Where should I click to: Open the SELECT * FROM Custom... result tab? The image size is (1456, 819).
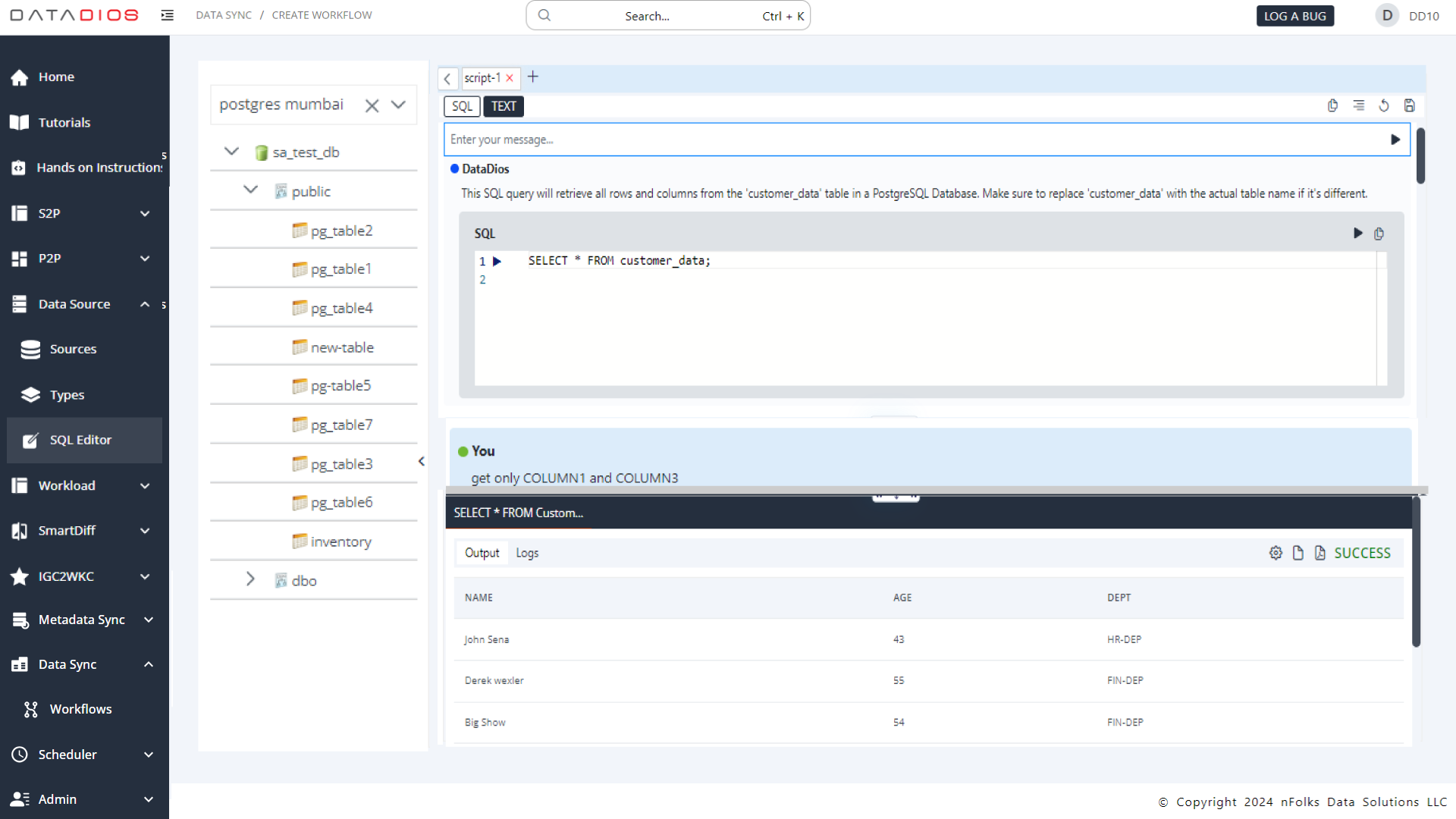coord(519,513)
